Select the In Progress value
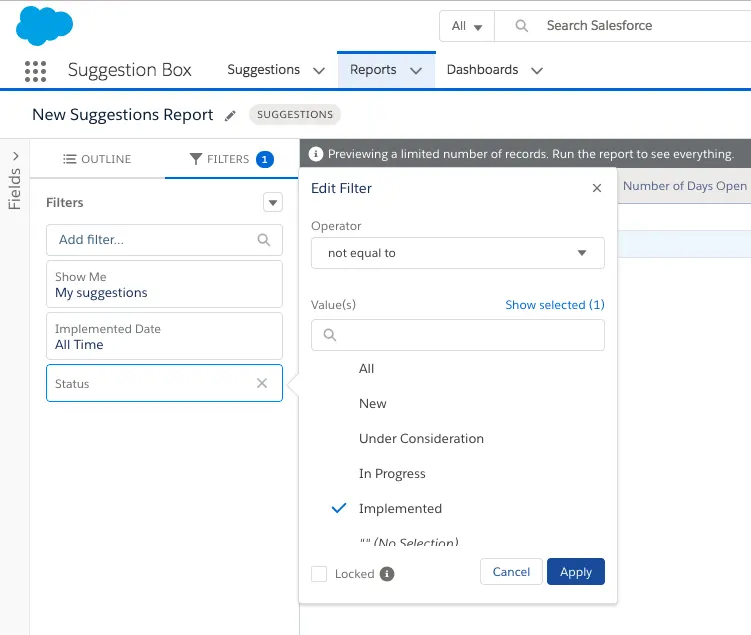The image size is (751, 635). pos(392,474)
